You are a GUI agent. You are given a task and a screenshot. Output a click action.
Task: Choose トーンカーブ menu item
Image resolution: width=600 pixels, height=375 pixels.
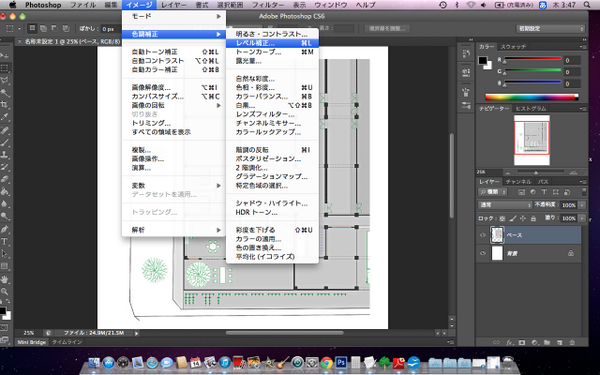pyautogui.click(x=272, y=52)
